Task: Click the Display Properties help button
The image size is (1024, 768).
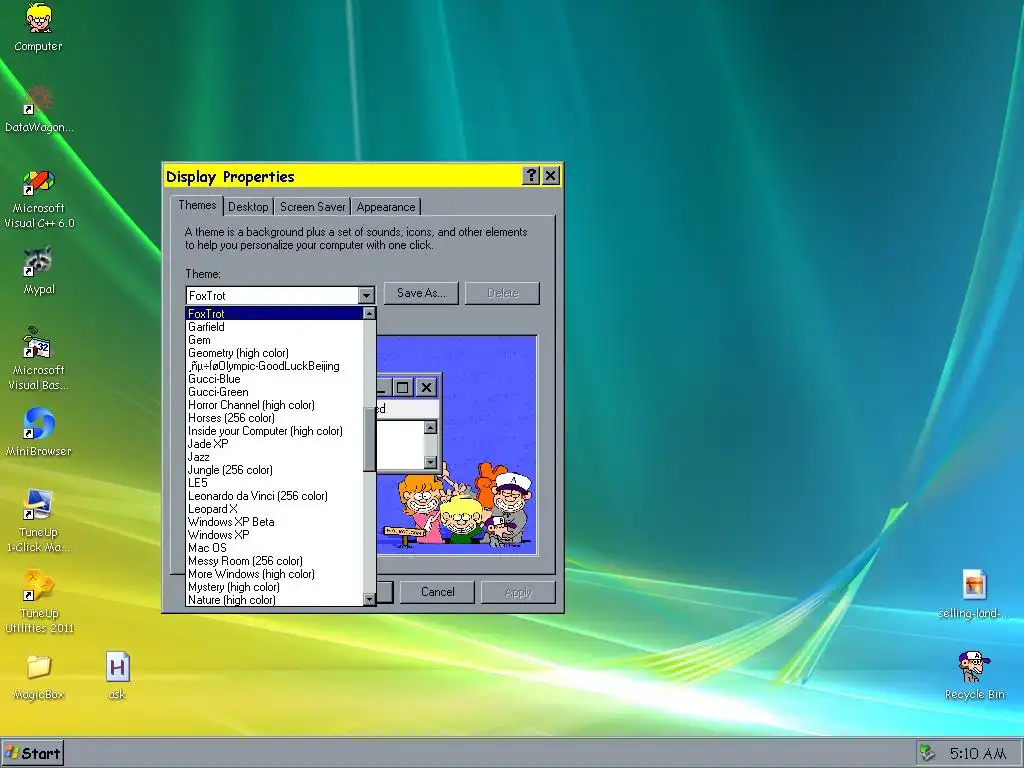Action: tap(531, 176)
